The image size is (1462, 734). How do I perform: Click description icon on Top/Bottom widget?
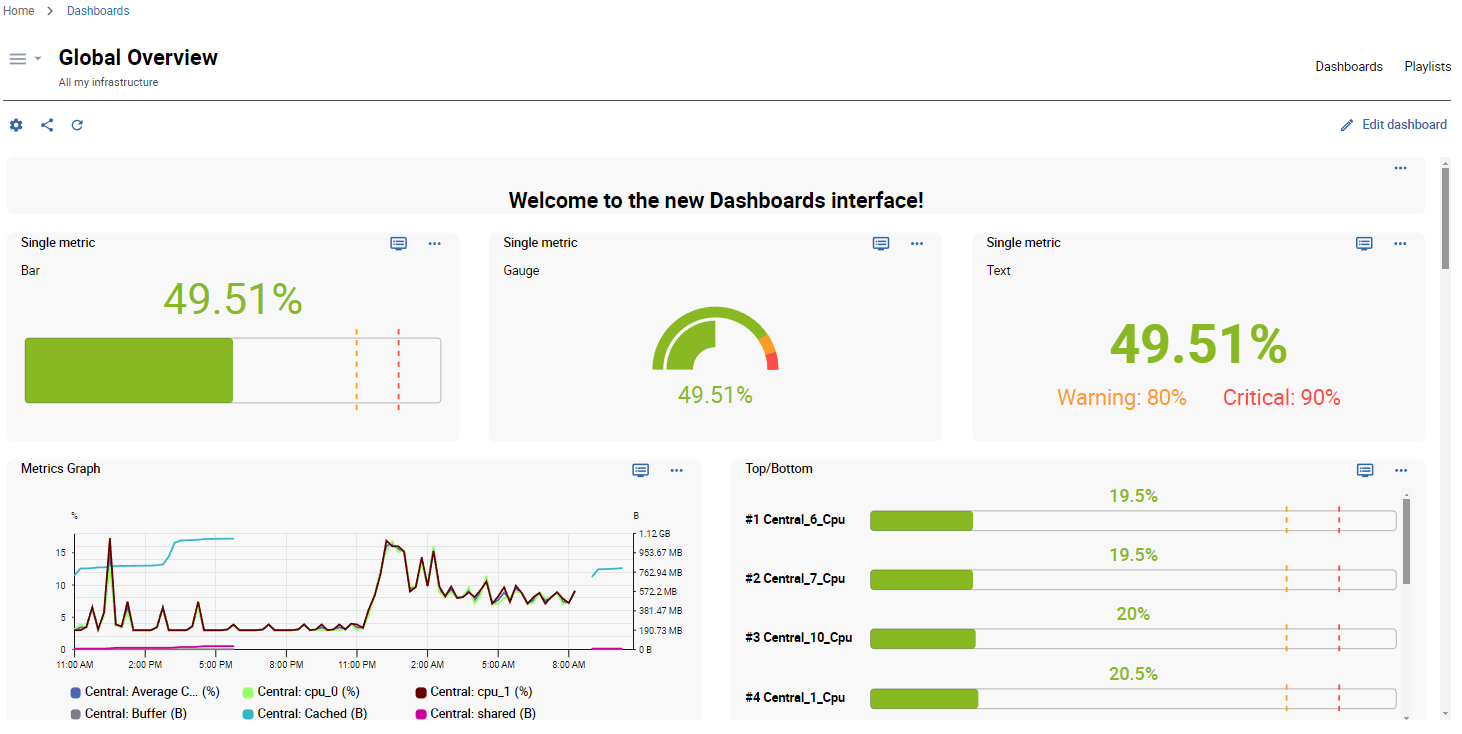click(x=1365, y=470)
